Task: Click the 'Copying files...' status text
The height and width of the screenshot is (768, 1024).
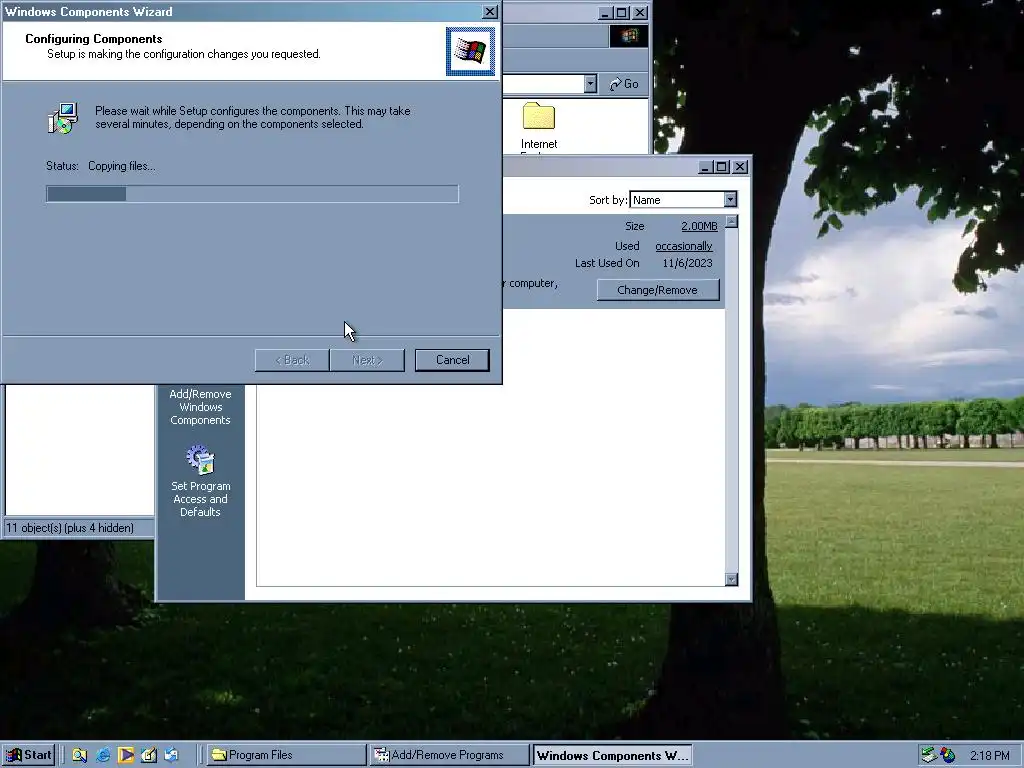Action: pyautogui.click(x=121, y=166)
